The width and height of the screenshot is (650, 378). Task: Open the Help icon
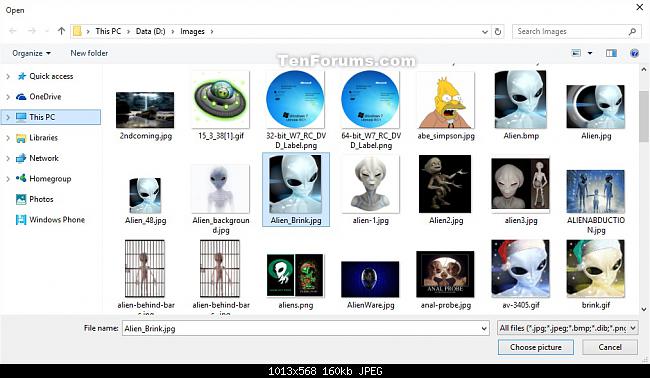pyautogui.click(x=634, y=53)
